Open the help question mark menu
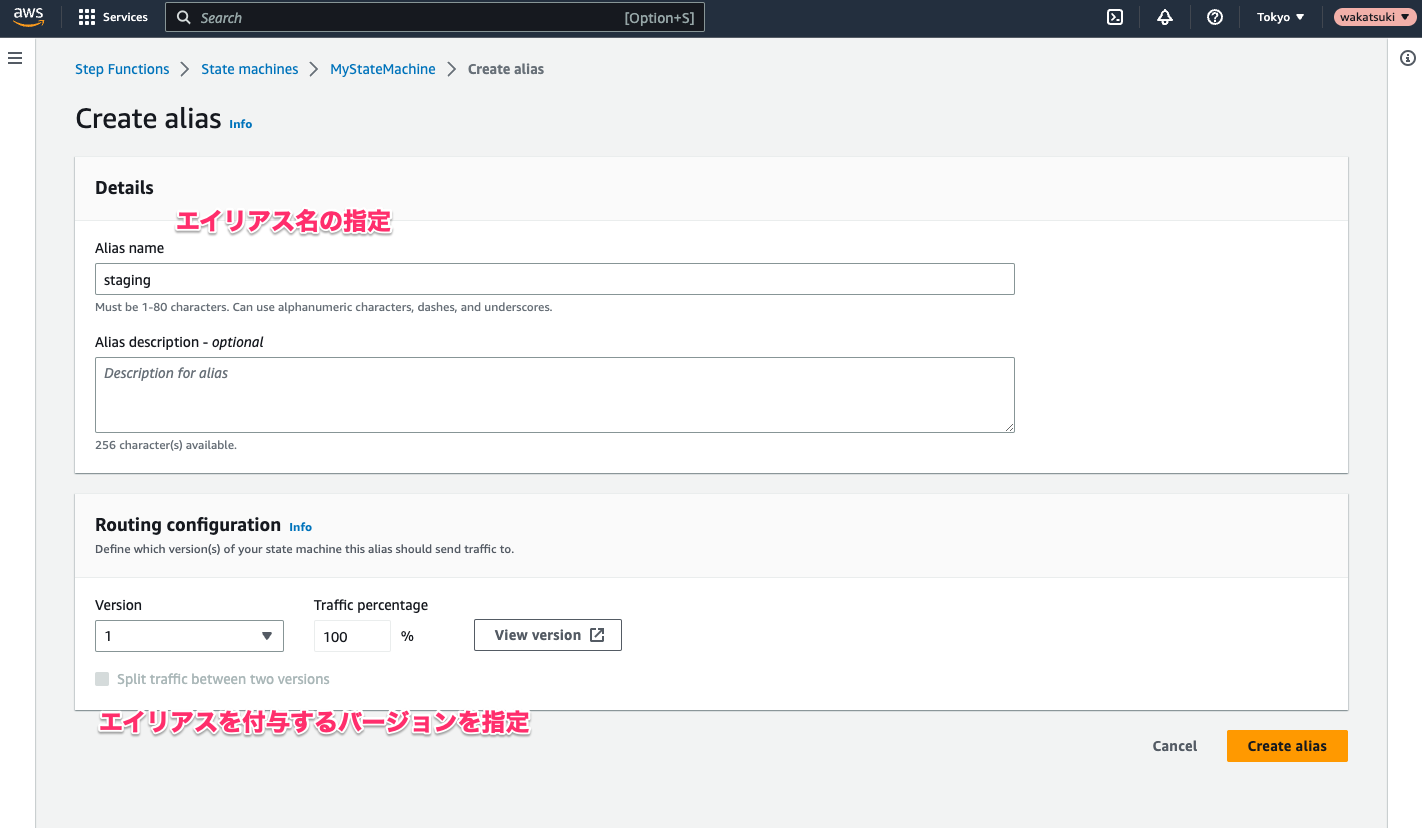1422x828 pixels. tap(1215, 17)
